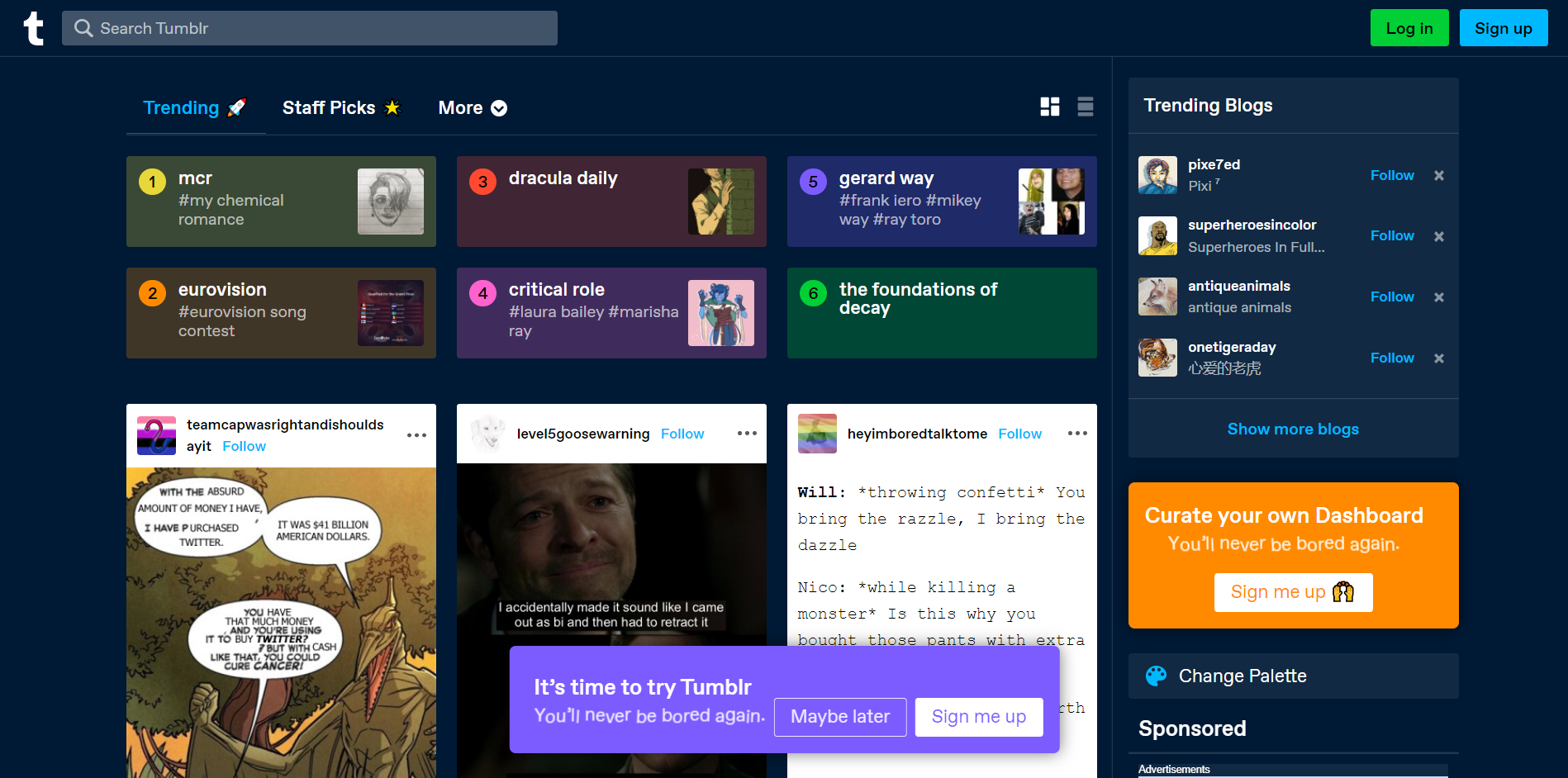
Task: Dismiss the onetigeraday suggestion
Action: click(1439, 358)
